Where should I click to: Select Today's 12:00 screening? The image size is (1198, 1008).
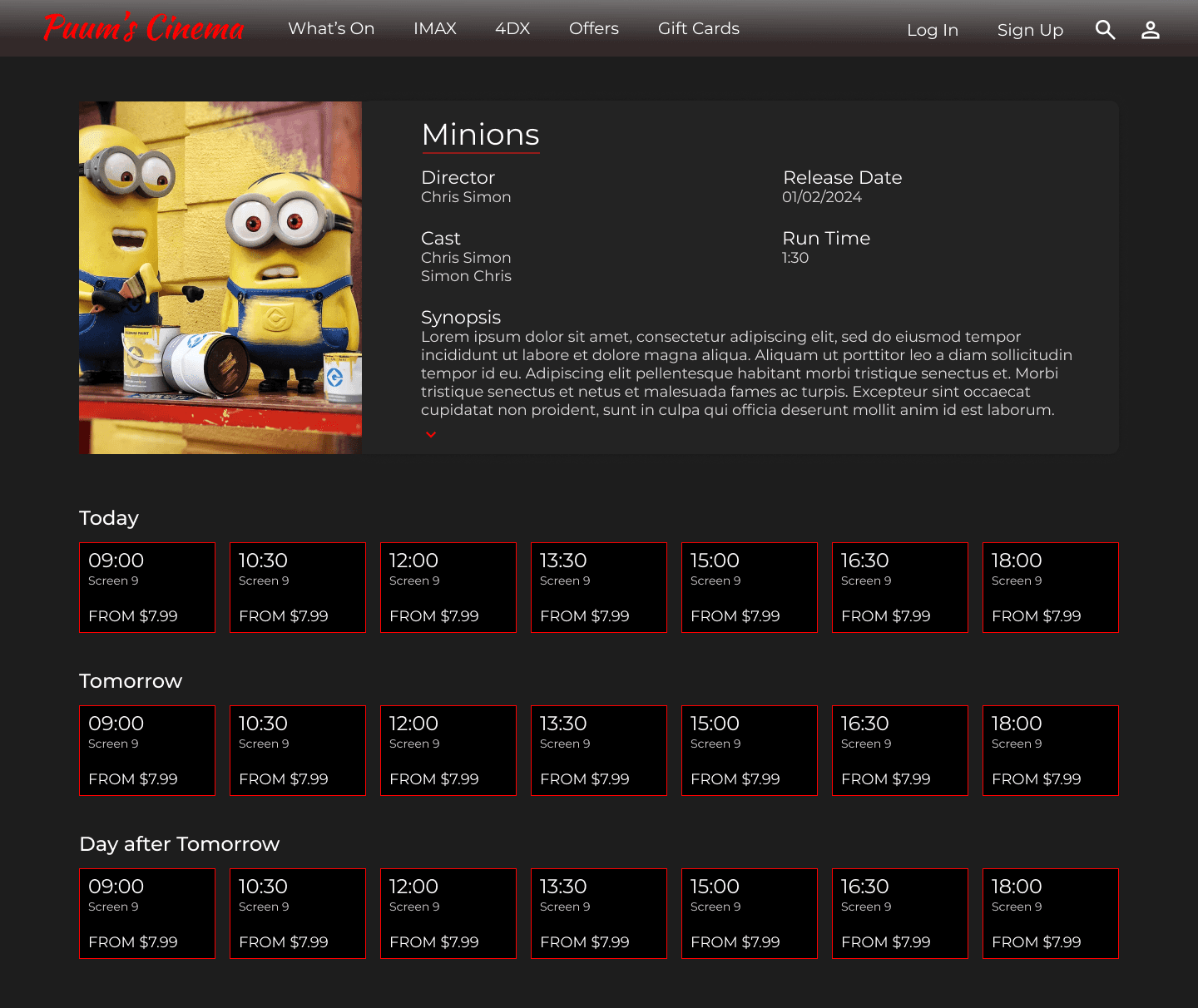(448, 588)
